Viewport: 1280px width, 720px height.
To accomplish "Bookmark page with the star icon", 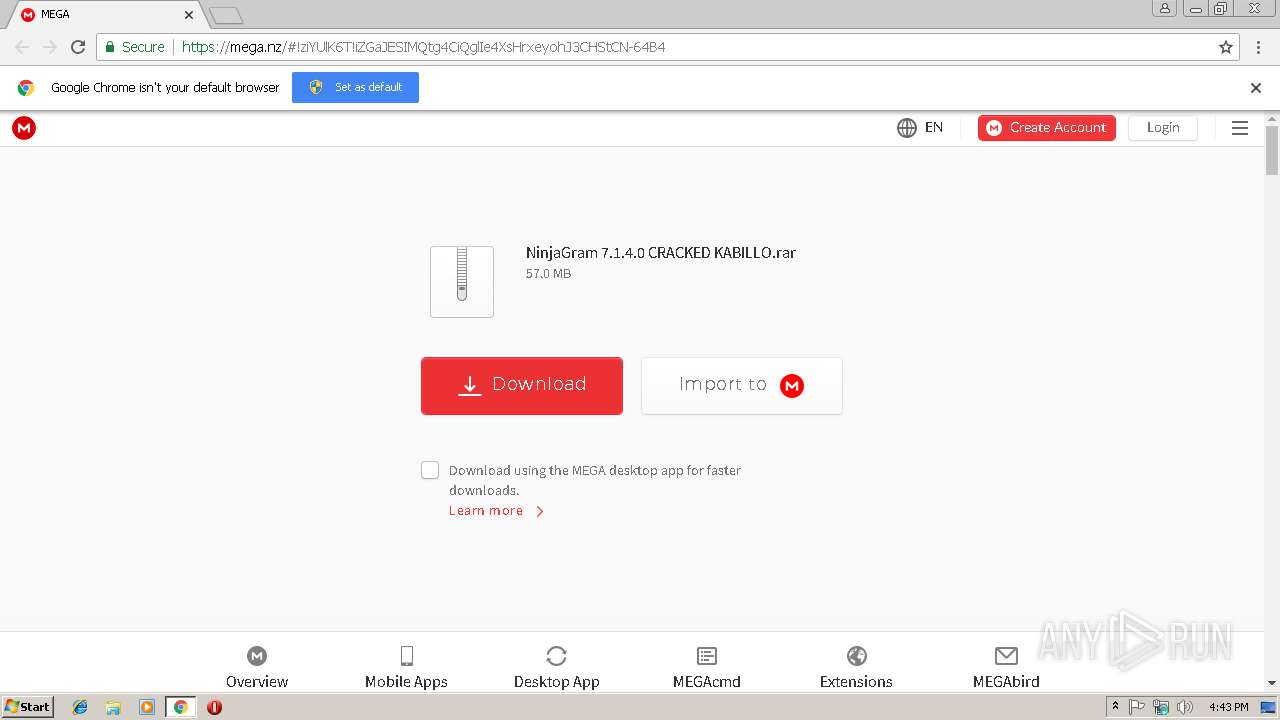I will 1226,47.
